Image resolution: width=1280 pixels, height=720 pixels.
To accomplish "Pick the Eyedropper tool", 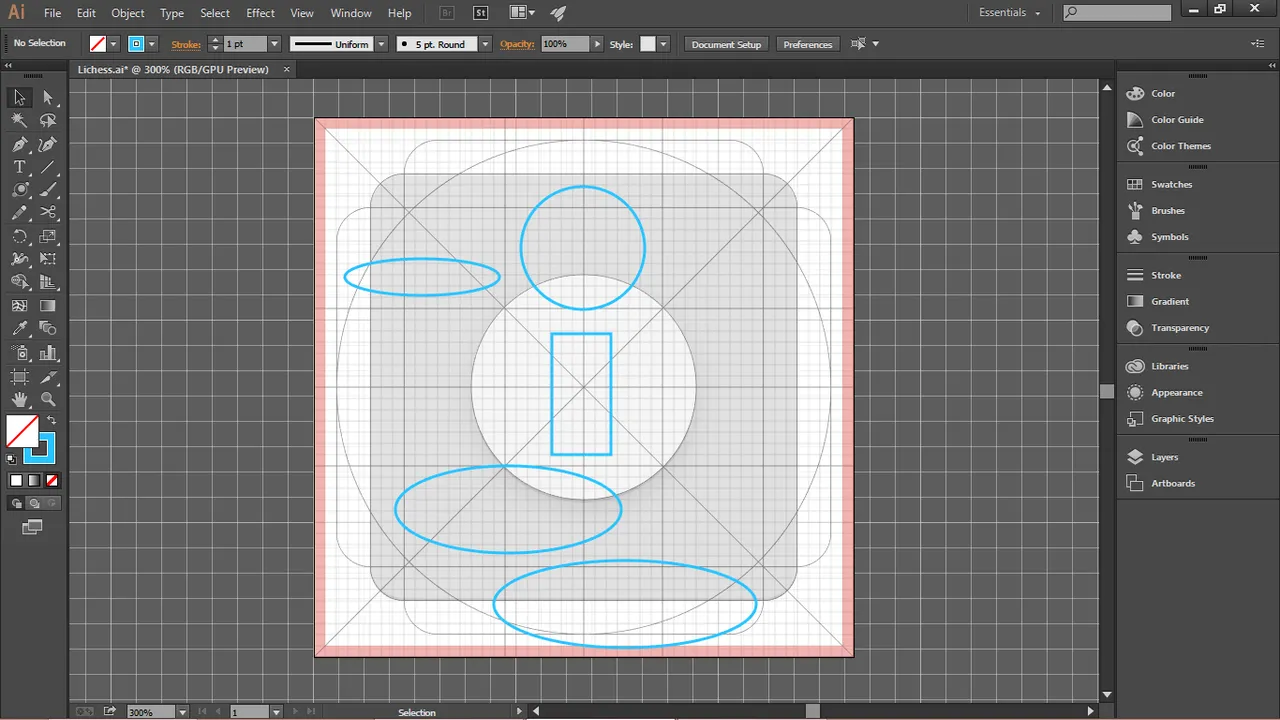I will 19,329.
